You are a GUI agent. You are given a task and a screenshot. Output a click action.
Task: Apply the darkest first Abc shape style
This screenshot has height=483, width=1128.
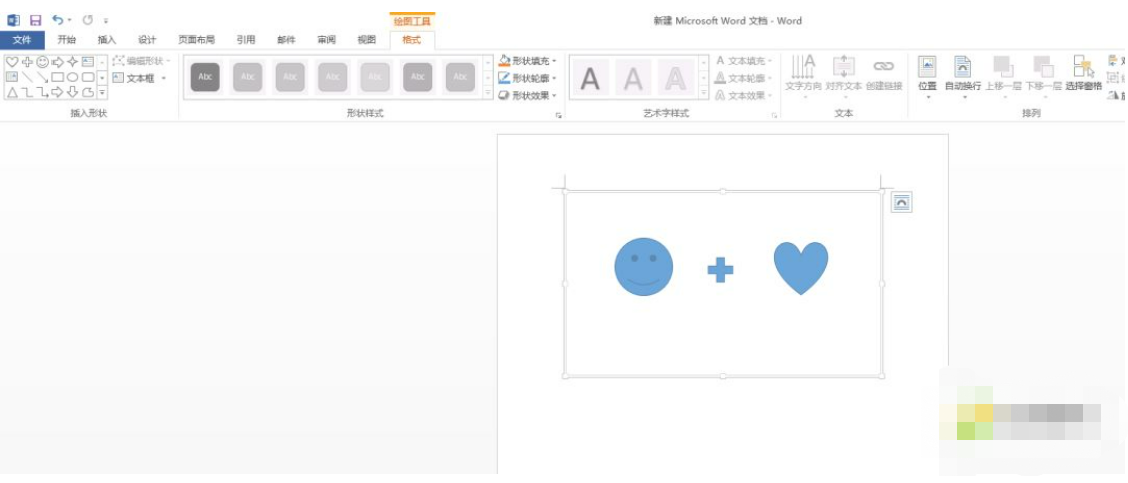point(205,77)
